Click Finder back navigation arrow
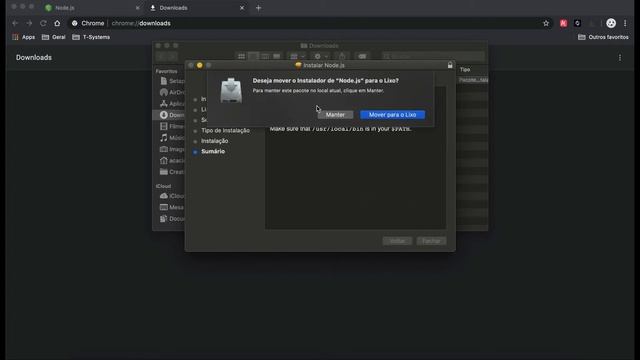Image resolution: width=640 pixels, height=360 pixels. click(161, 56)
